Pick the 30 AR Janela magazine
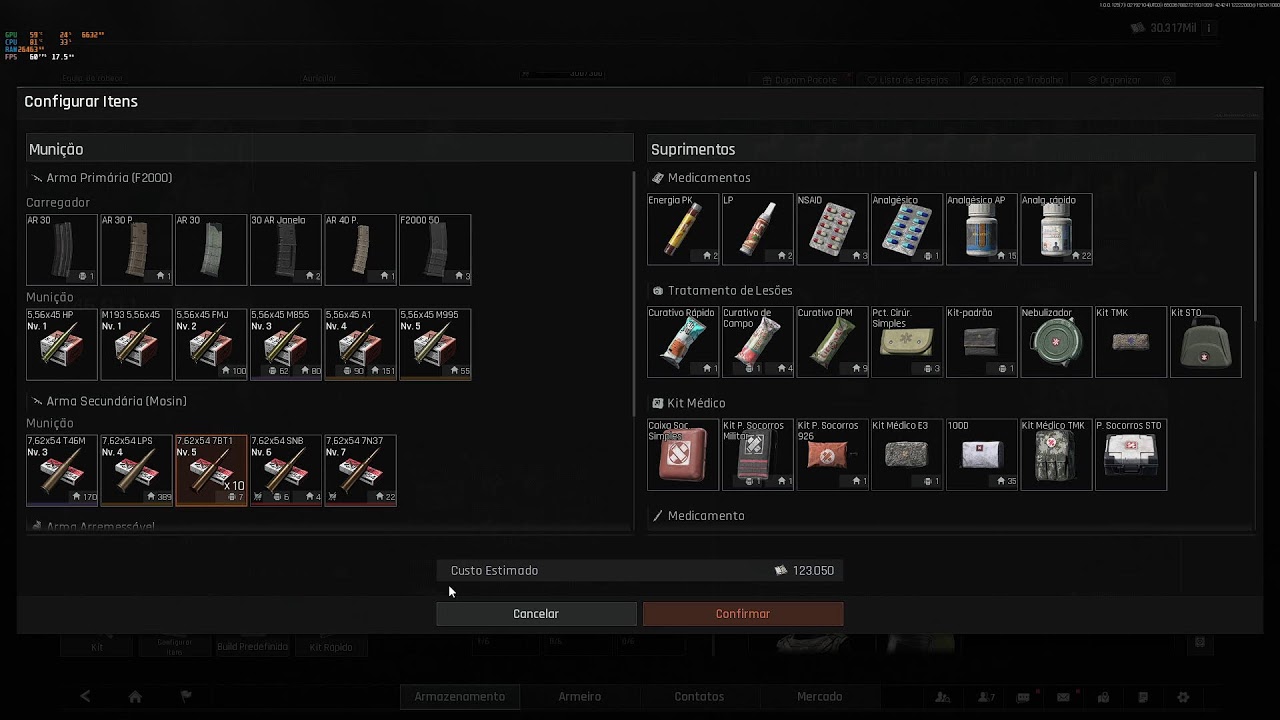This screenshot has height=720, width=1280. click(x=285, y=249)
